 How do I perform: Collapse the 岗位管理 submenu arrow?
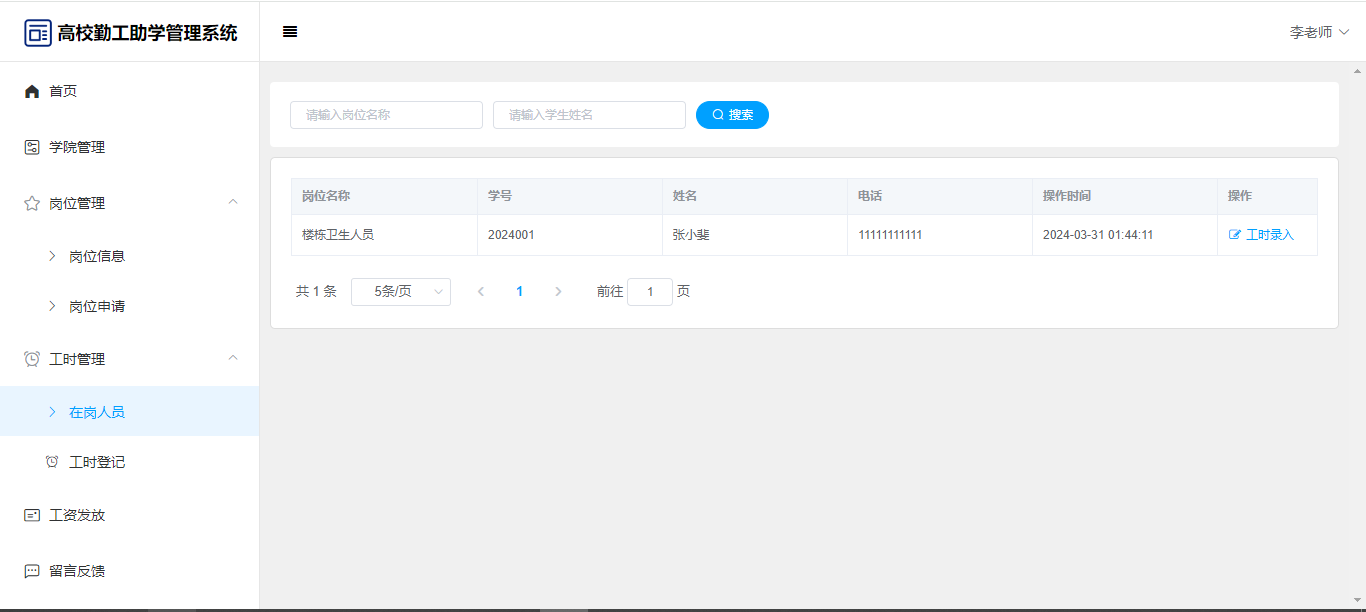233,202
